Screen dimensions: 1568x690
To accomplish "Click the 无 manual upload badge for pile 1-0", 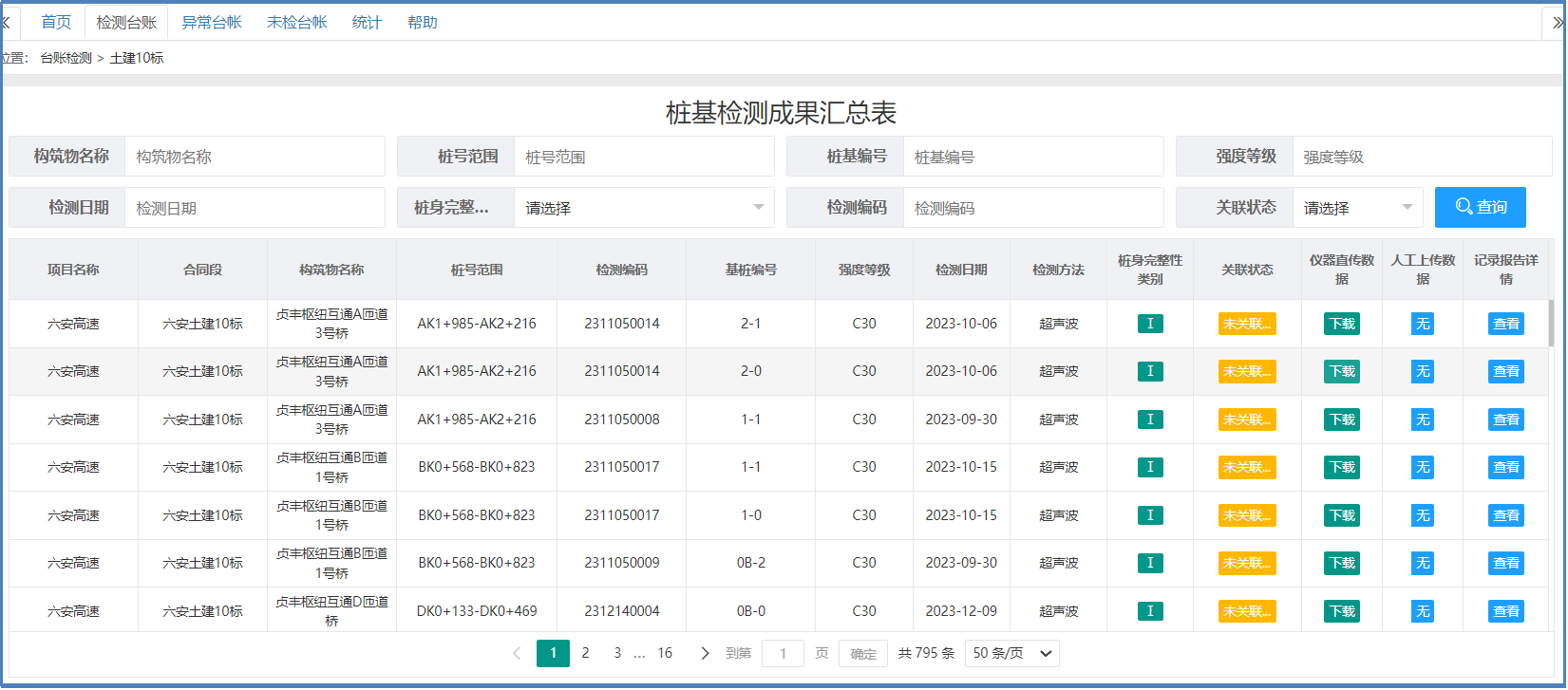I will pos(1422,515).
